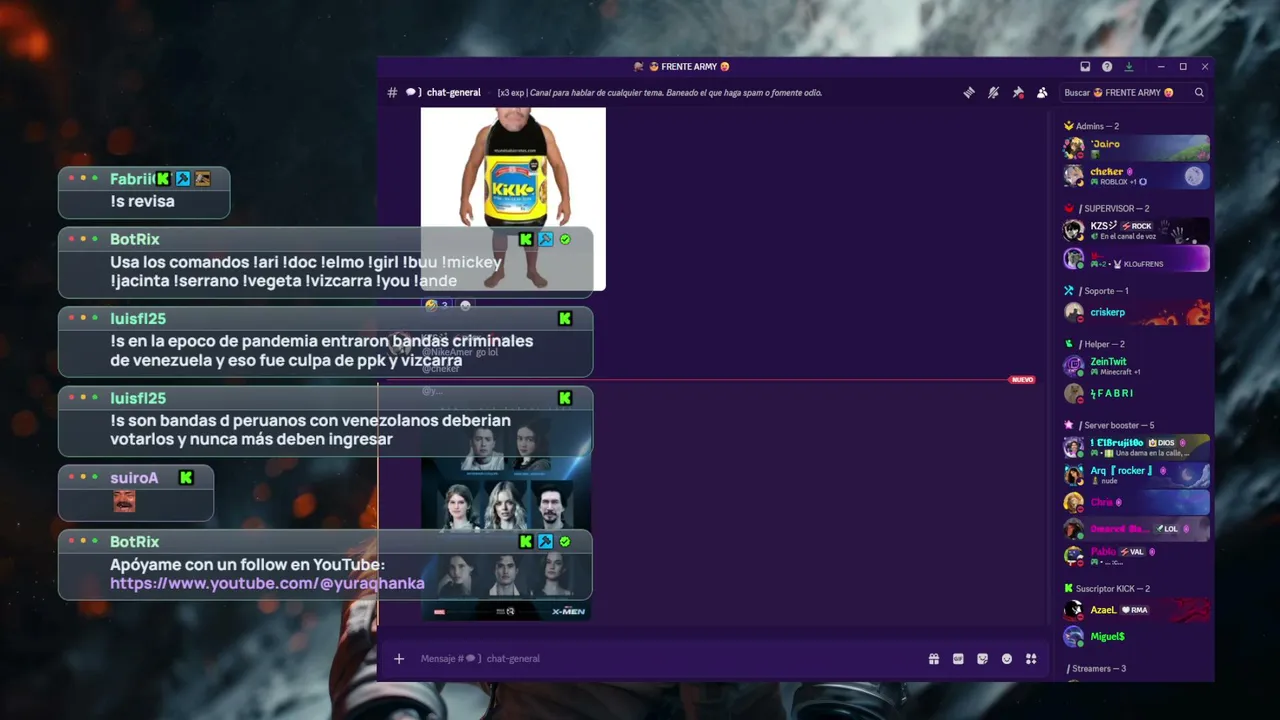Image resolution: width=1280 pixels, height=720 pixels.
Task: Click Fabrii username in chat overlay
Action: 132,179
